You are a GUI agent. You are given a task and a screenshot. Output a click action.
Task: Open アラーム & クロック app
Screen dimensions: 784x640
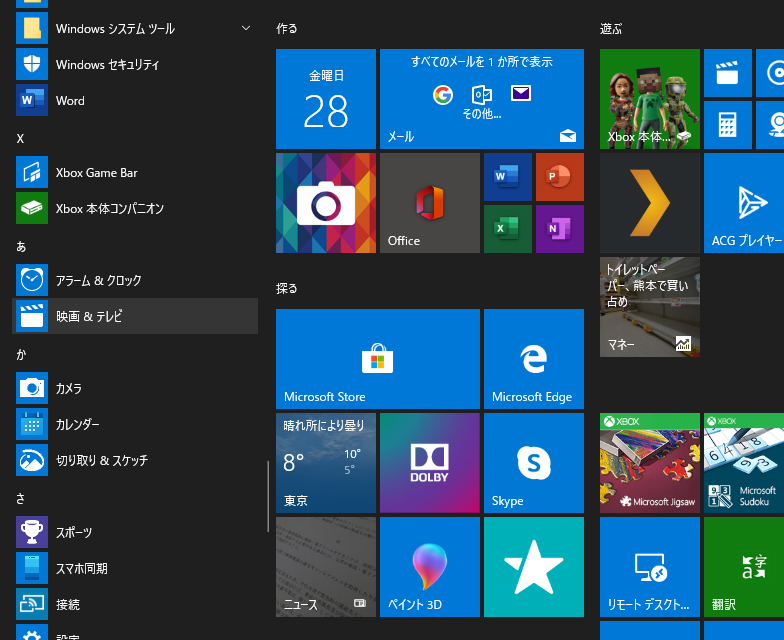pyautogui.click(x=135, y=280)
